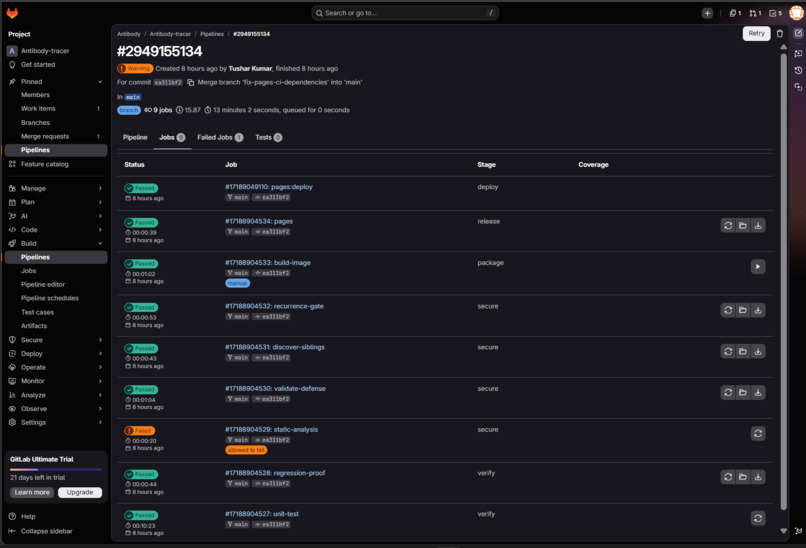Expand the Manage menu
806x548 pixels.
coord(56,188)
